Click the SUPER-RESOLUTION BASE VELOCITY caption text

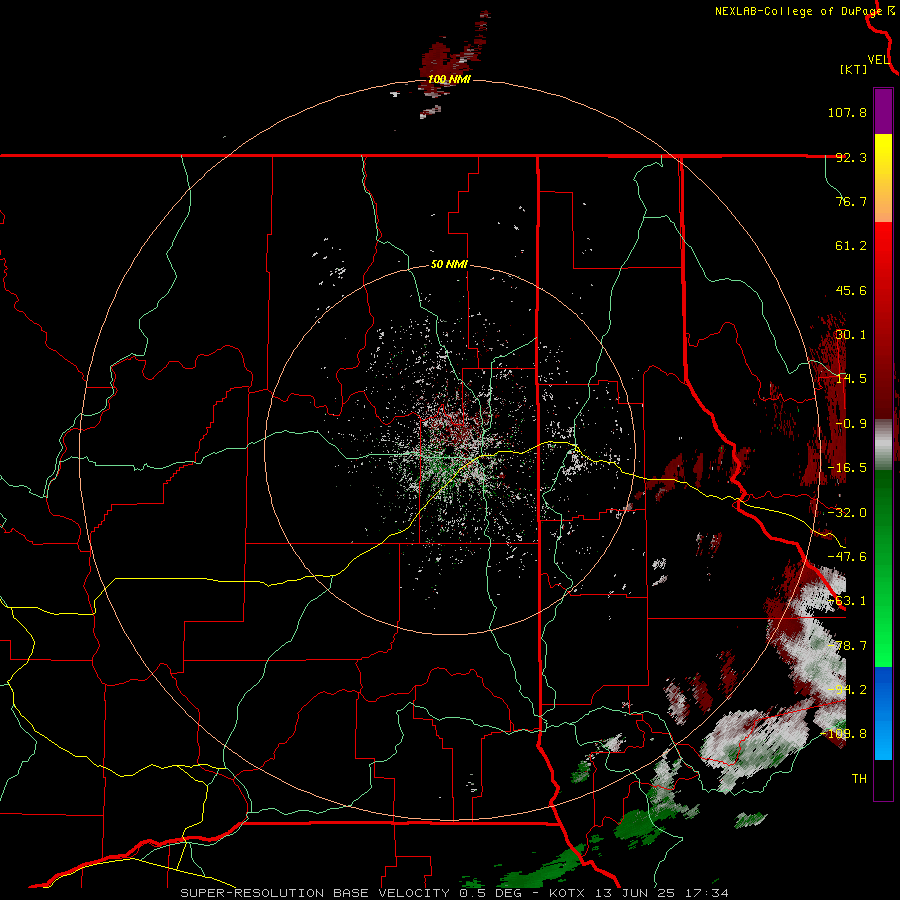coord(315,893)
